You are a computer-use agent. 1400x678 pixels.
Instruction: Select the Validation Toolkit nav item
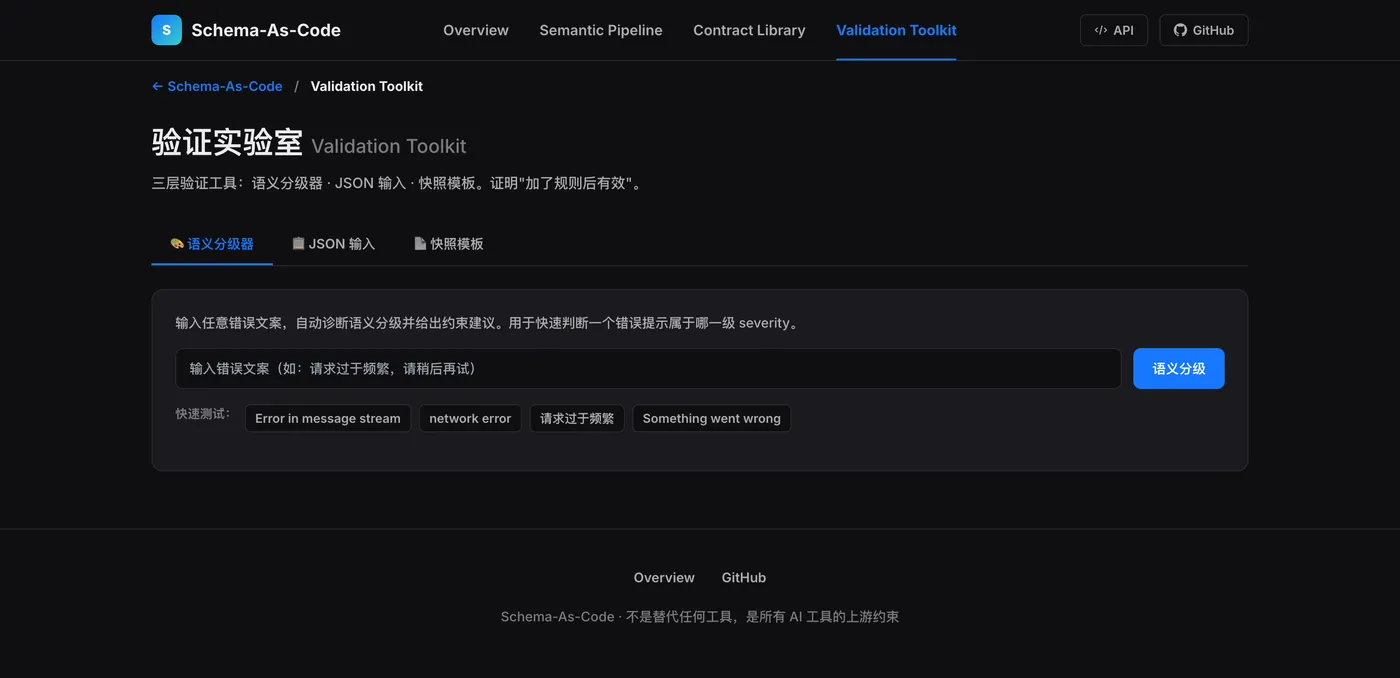[x=896, y=30]
